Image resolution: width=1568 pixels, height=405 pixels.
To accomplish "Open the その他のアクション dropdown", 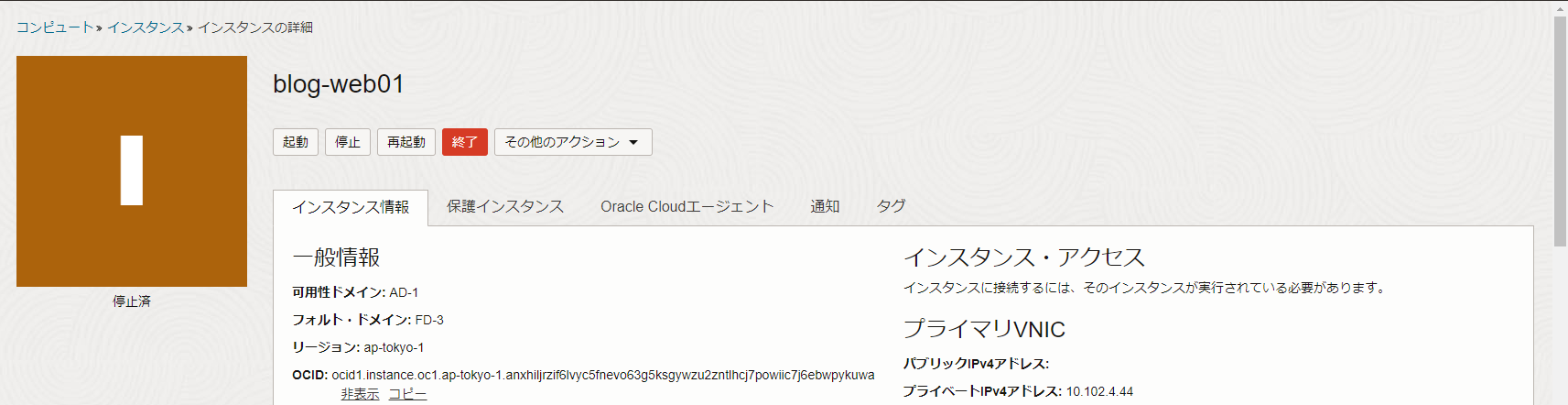I will point(573,142).
